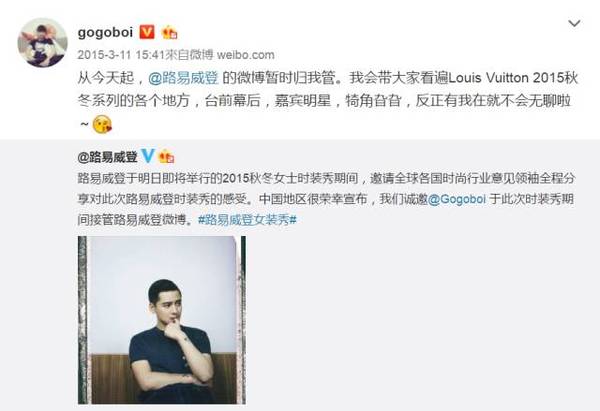This screenshot has height=411, width=600.
Task: Expand the post options chevron menu
Action: 574,24
